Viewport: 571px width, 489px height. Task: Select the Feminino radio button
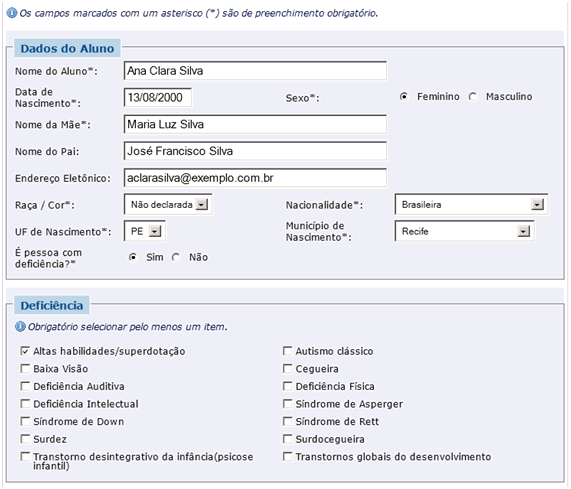tap(403, 97)
